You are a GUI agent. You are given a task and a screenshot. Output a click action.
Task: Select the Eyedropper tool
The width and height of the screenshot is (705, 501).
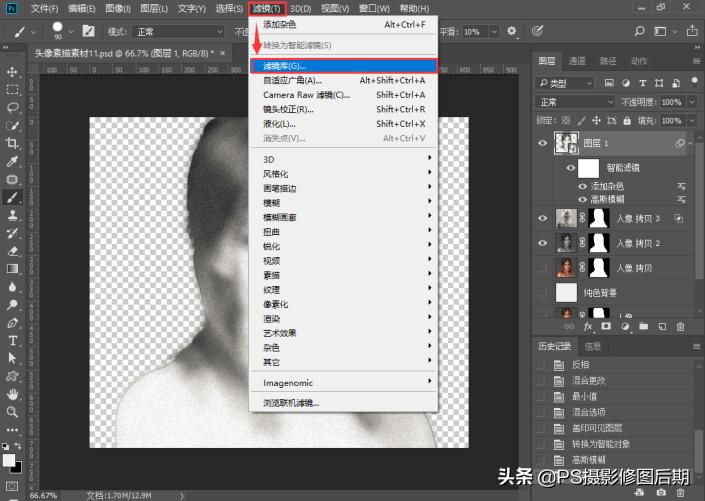(12, 161)
